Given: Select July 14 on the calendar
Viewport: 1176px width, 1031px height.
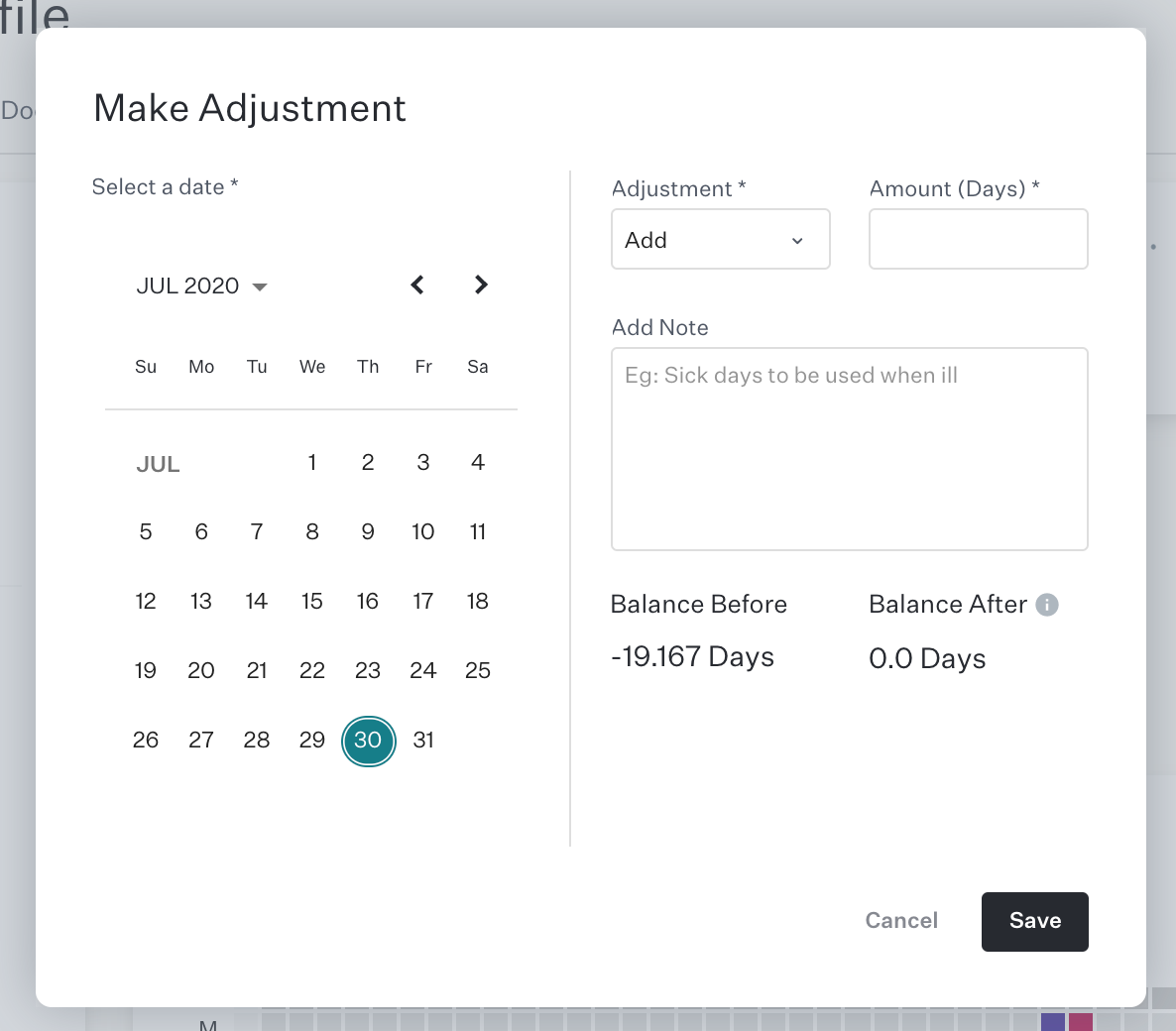Looking at the screenshot, I should 257,602.
